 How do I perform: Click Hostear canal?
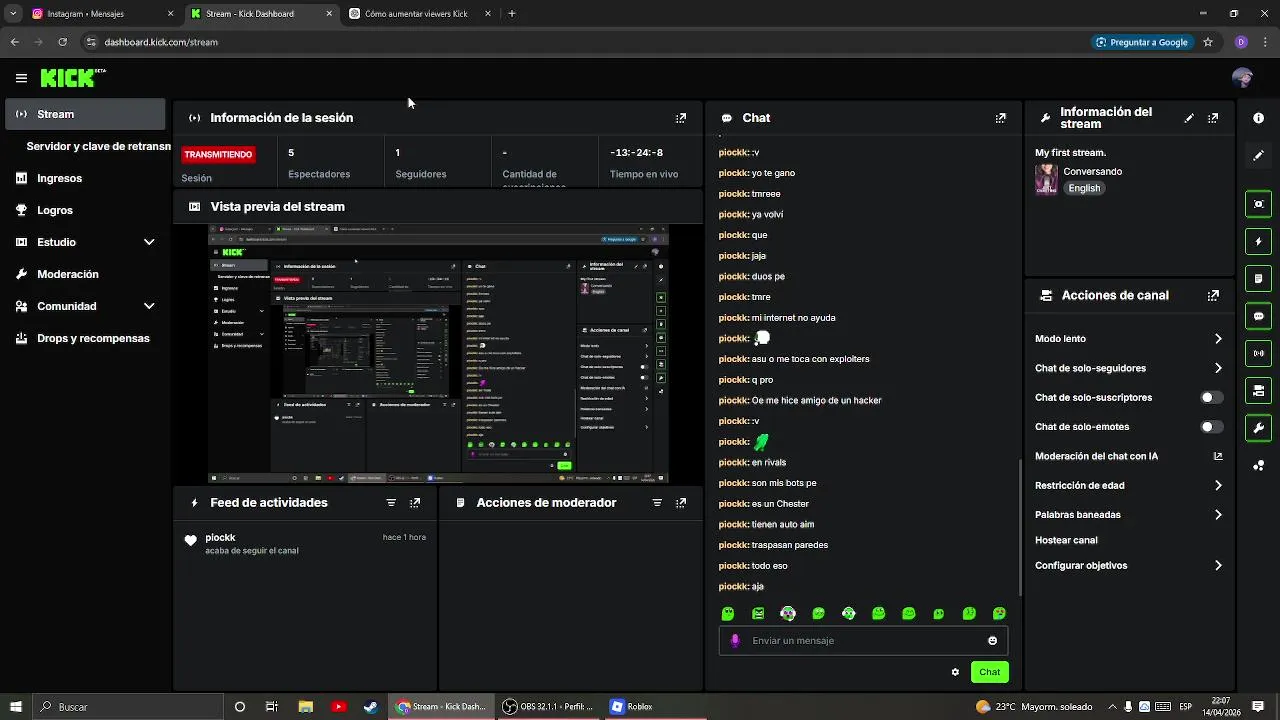pyautogui.click(x=1066, y=540)
